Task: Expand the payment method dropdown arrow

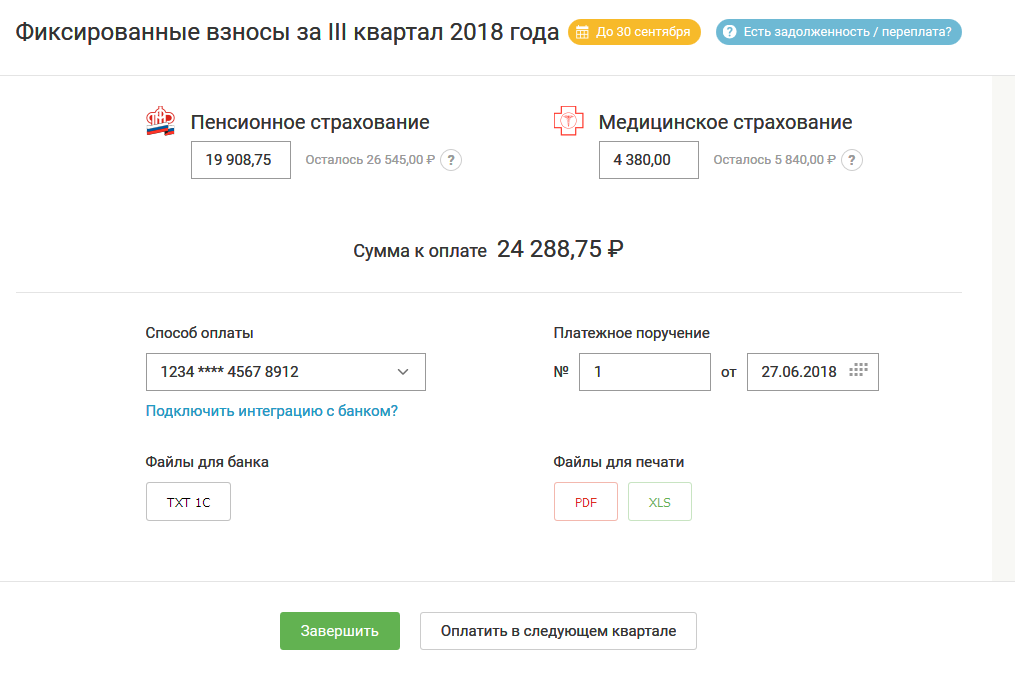Action: [x=403, y=372]
